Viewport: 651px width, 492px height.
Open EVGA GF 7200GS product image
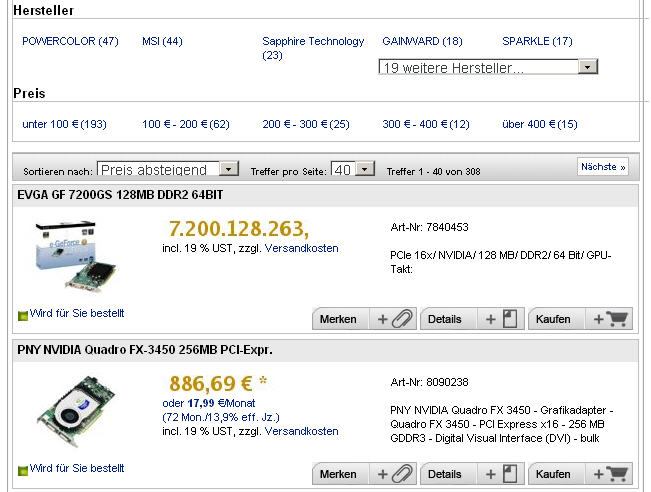pyautogui.click(x=76, y=255)
